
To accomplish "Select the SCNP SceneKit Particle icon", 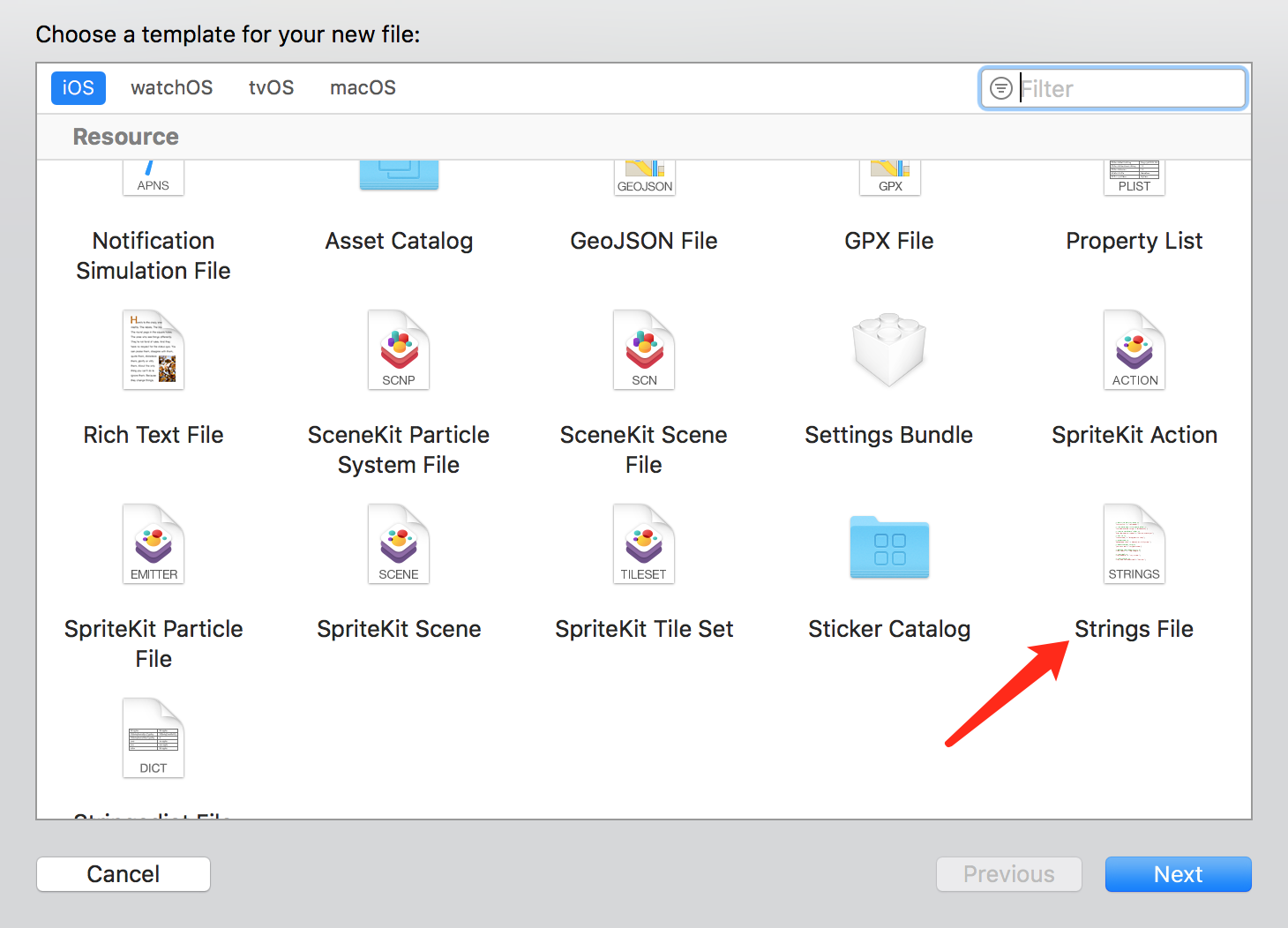I will [x=399, y=349].
